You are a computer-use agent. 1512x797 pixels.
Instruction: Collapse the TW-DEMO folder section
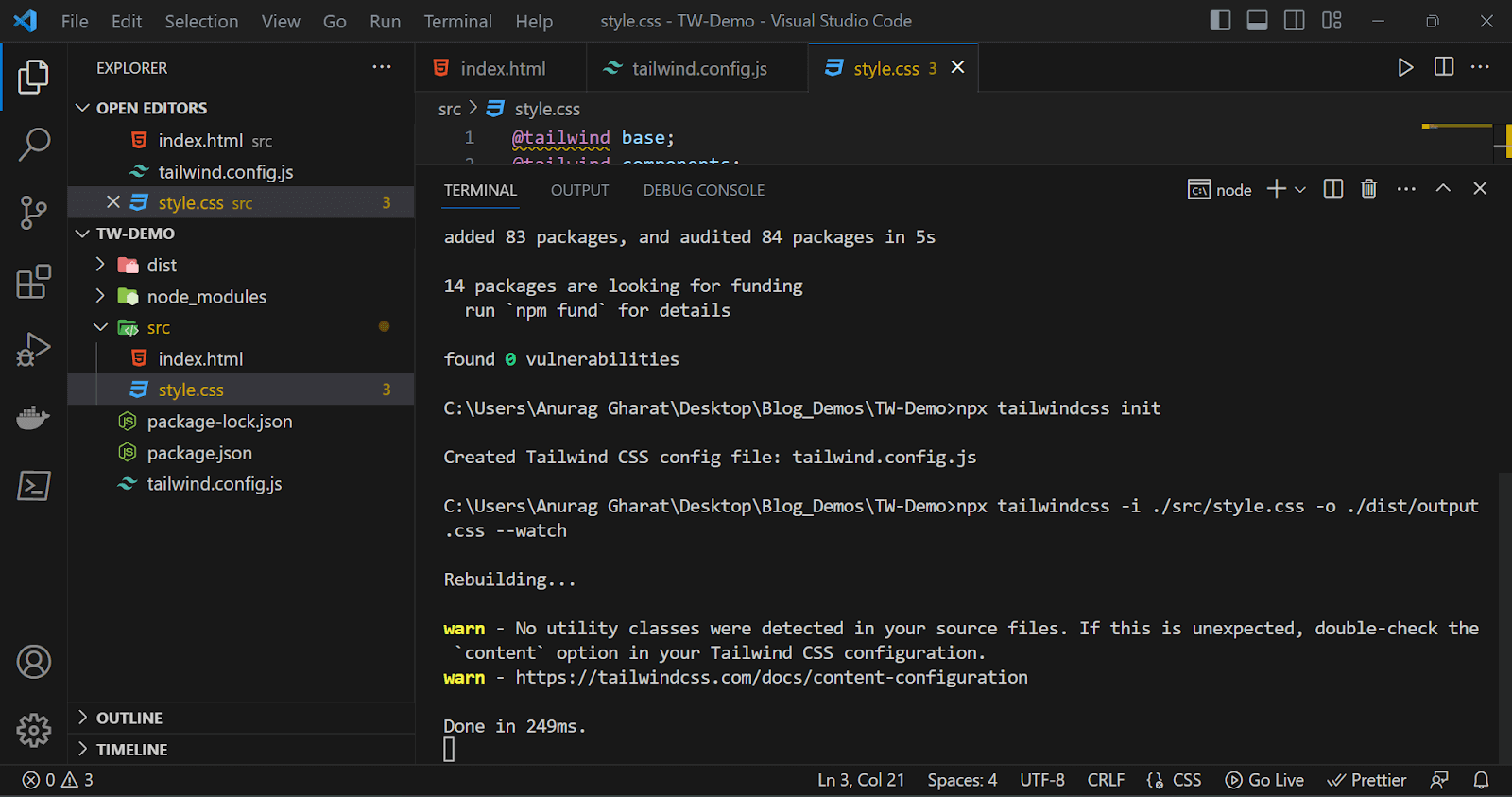(x=241, y=234)
